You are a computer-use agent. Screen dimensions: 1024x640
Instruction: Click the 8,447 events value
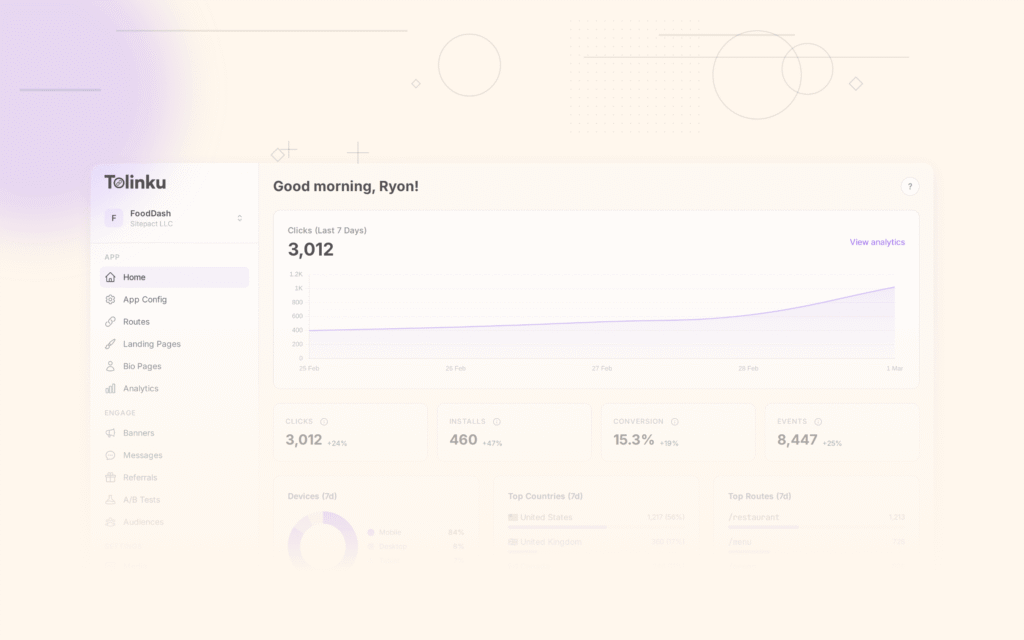(x=797, y=440)
